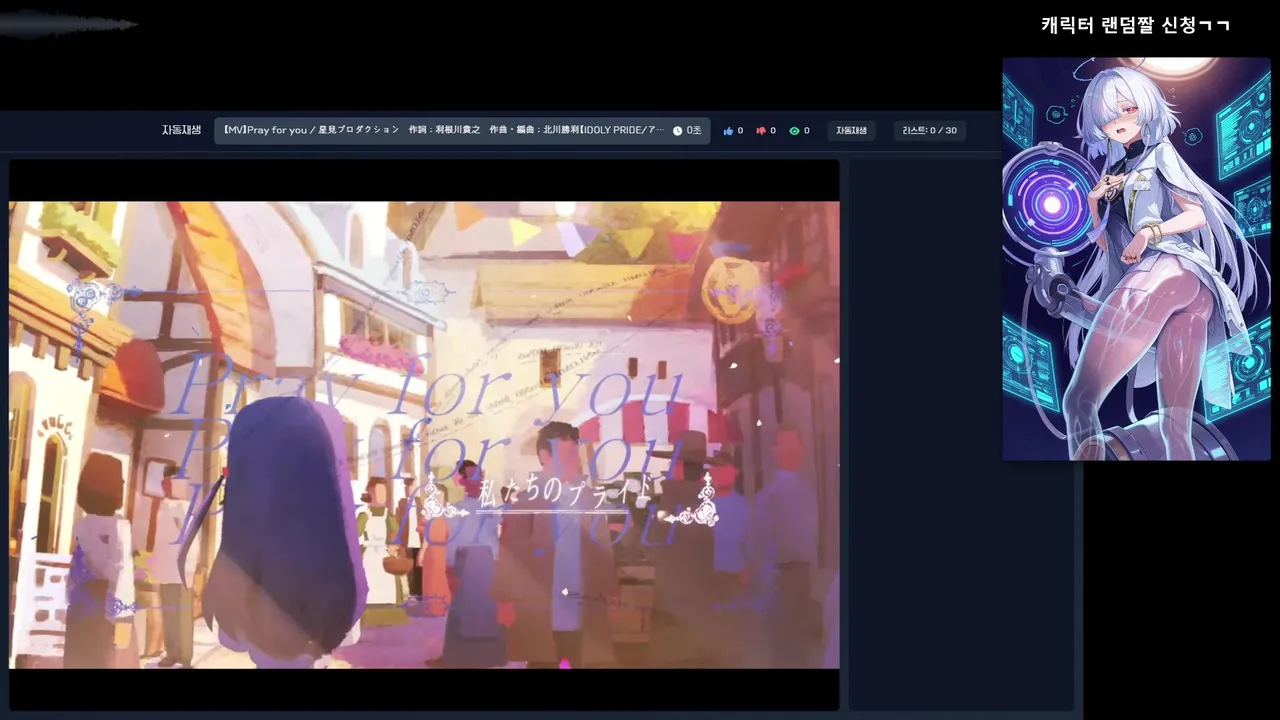Click the anime character image thumbnail
This screenshot has height=720, width=1280.
click(1136, 258)
